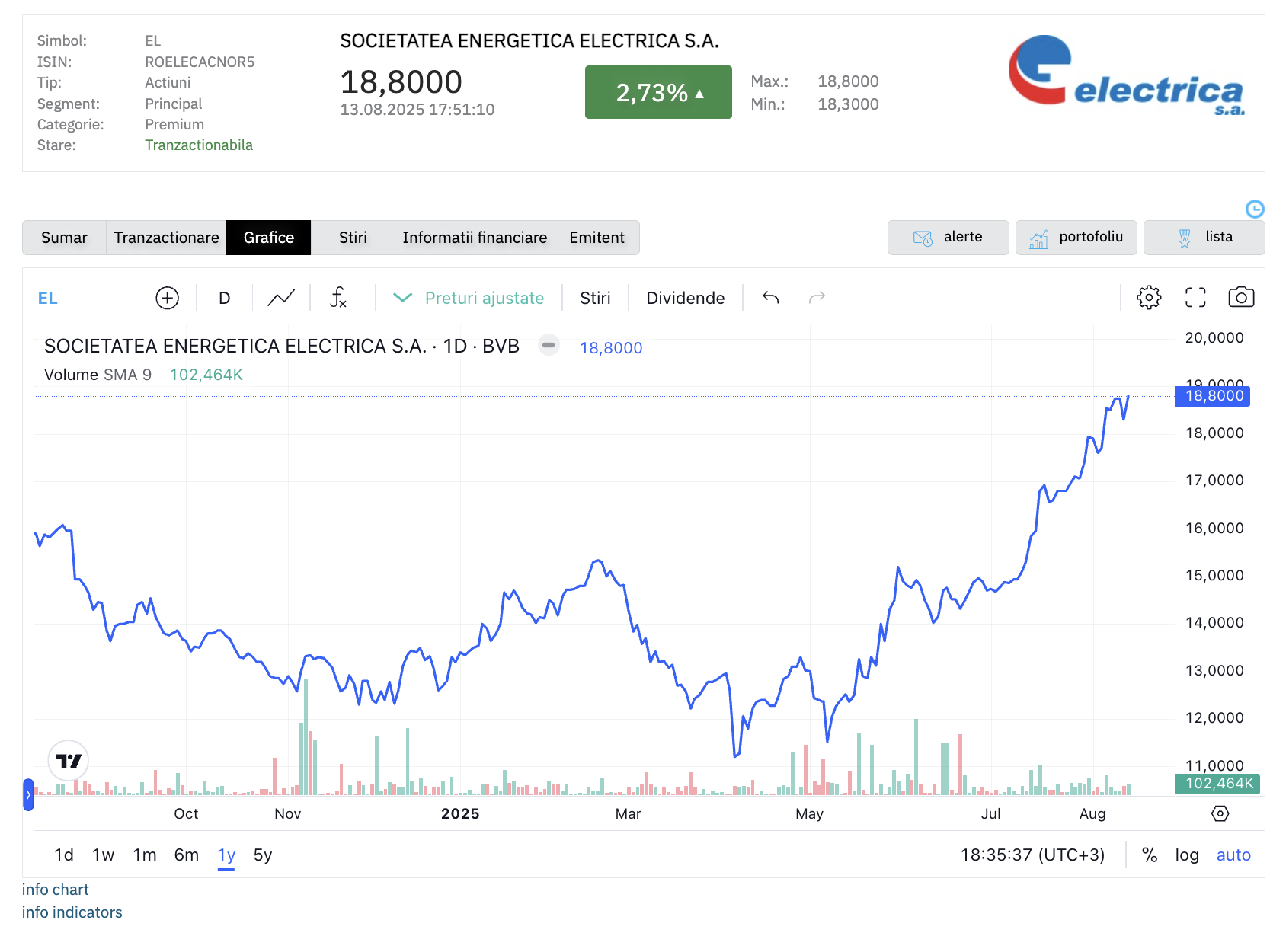
Task: Click the 2025 label on time axis
Action: click(460, 813)
